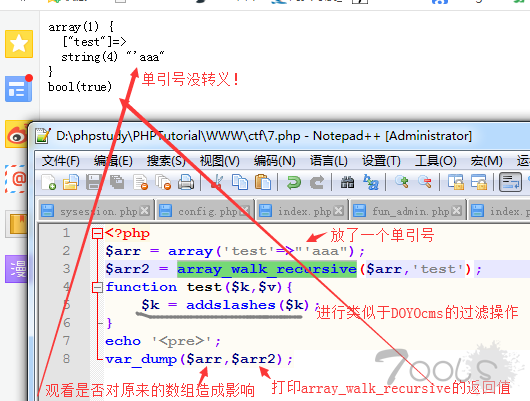The width and height of the screenshot is (530, 401).
Task: Click the Copy toolbar icon
Action: (239, 182)
